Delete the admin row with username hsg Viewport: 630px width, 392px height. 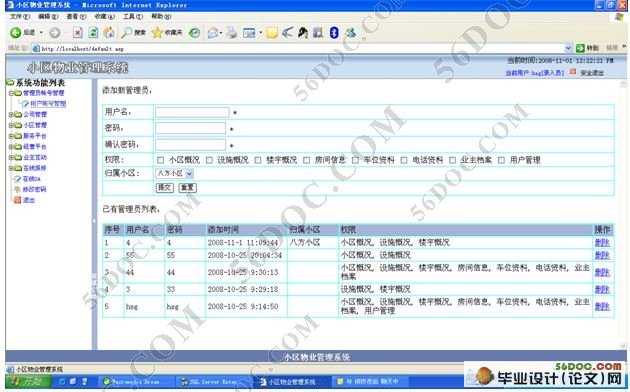(x=602, y=306)
